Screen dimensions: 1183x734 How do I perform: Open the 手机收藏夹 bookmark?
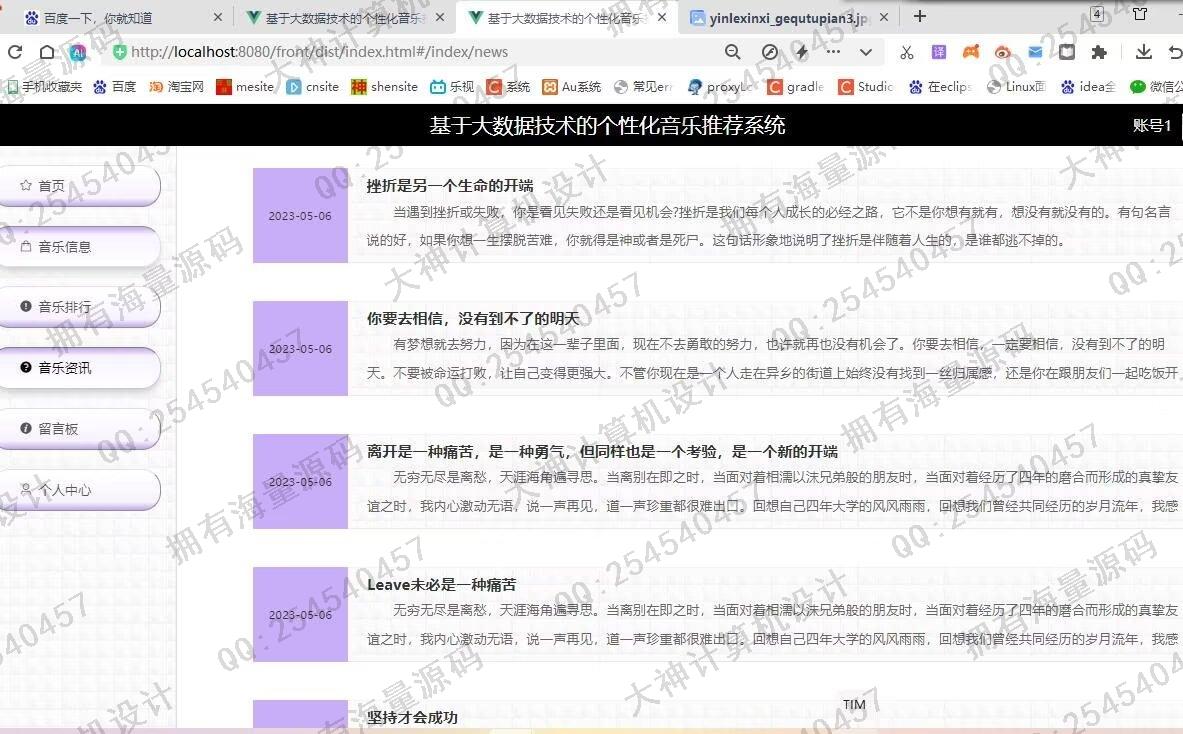(45, 87)
